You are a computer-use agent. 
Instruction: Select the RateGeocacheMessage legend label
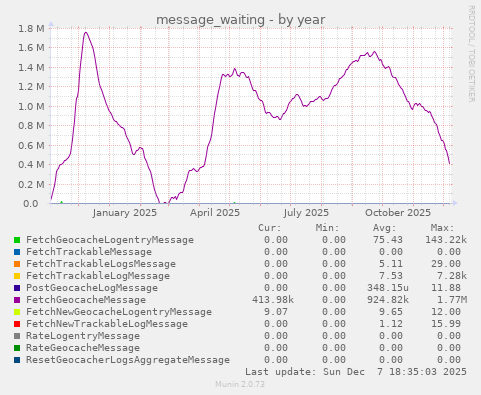[83, 348]
